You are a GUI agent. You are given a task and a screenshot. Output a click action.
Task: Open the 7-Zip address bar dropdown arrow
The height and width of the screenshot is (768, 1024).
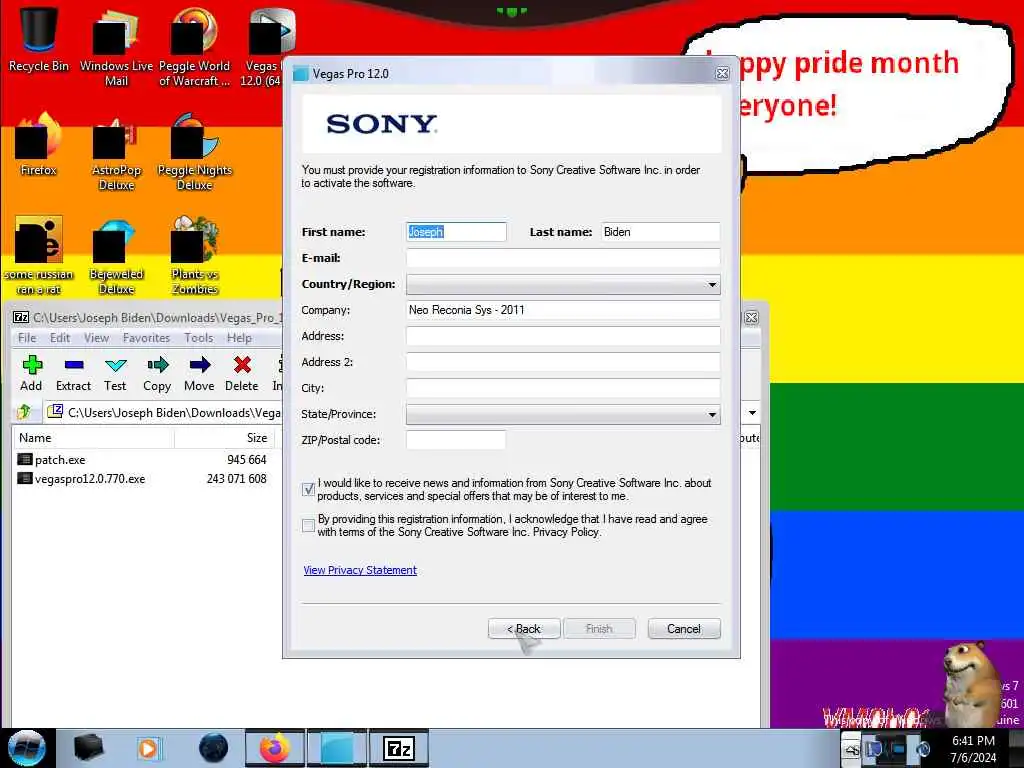(752, 413)
